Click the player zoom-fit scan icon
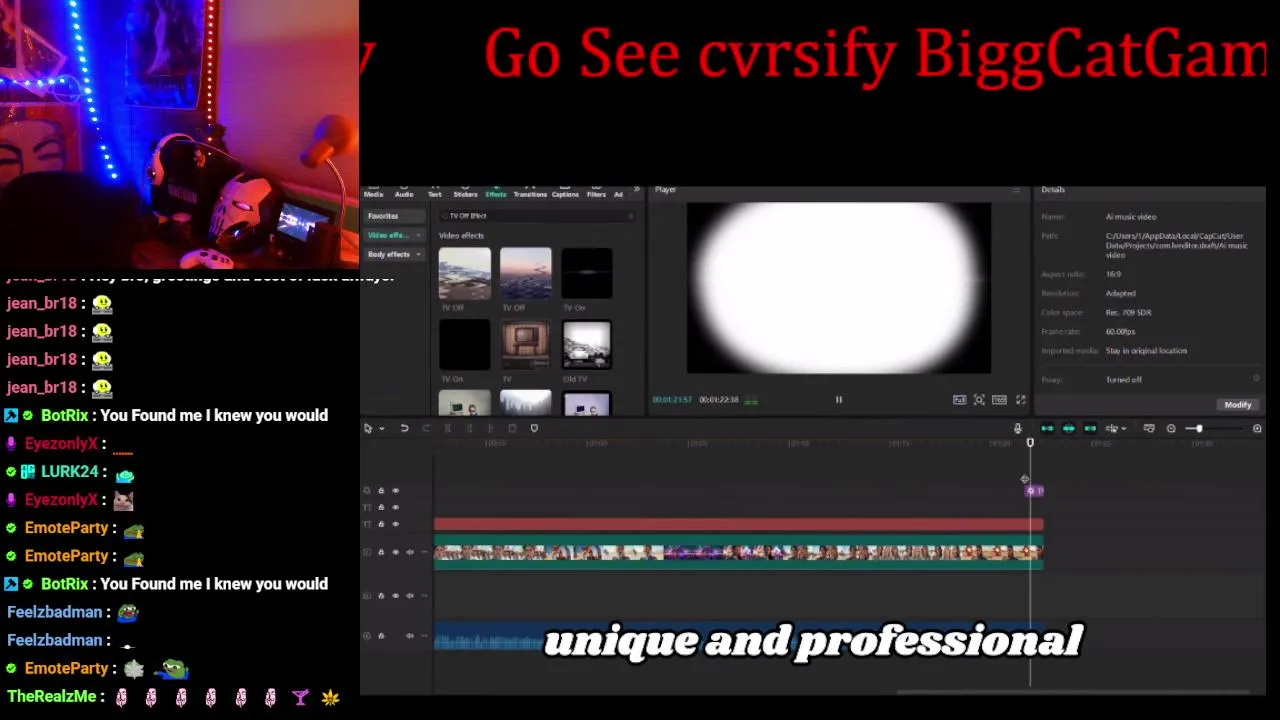The height and width of the screenshot is (720, 1280). click(979, 400)
